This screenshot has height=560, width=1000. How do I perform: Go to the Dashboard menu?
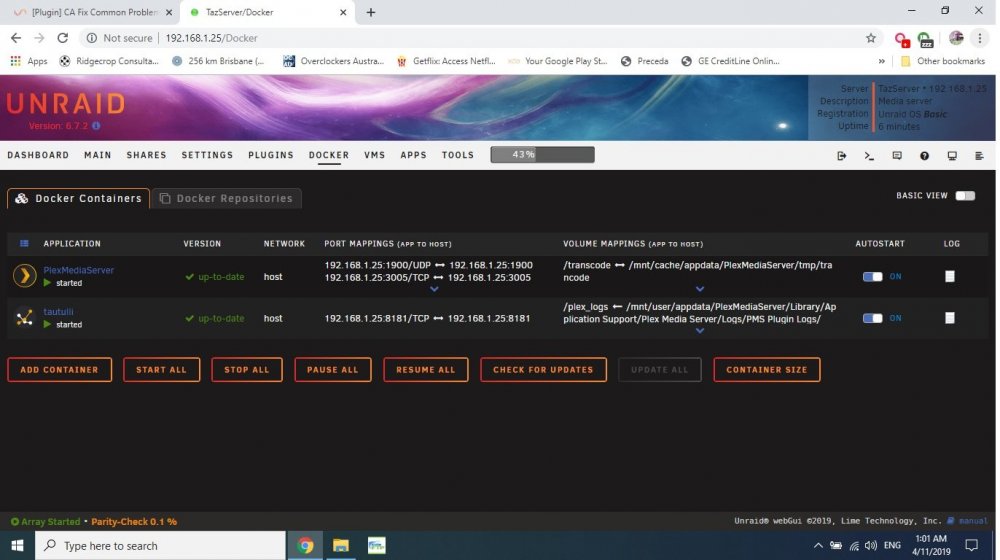point(38,155)
